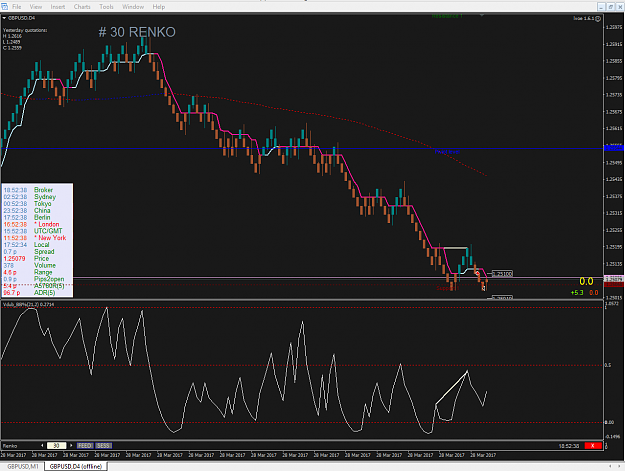Click the red X button in the Renko bar

click(x=593, y=445)
